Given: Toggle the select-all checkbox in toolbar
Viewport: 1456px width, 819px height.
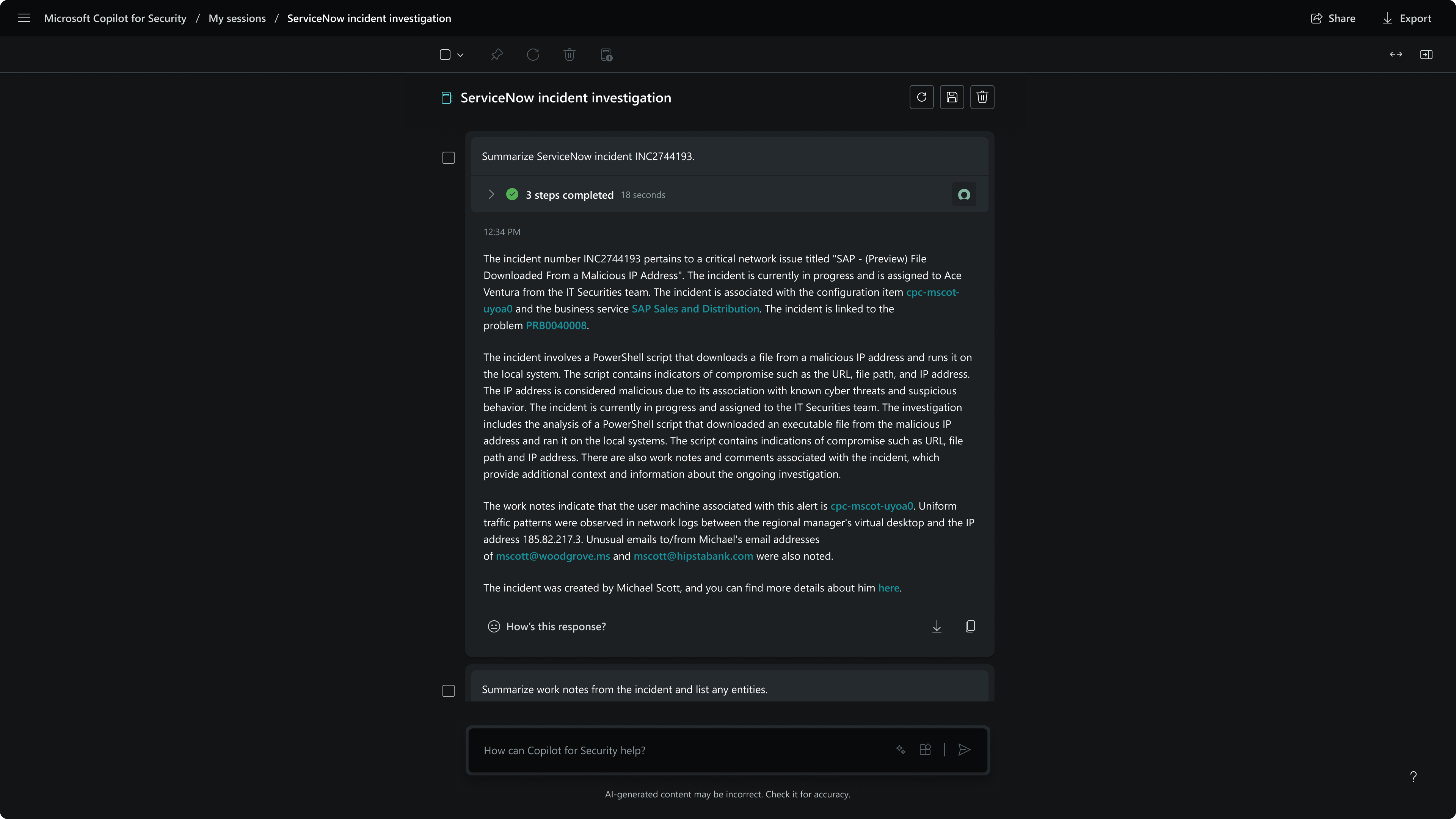Looking at the screenshot, I should click(445, 55).
